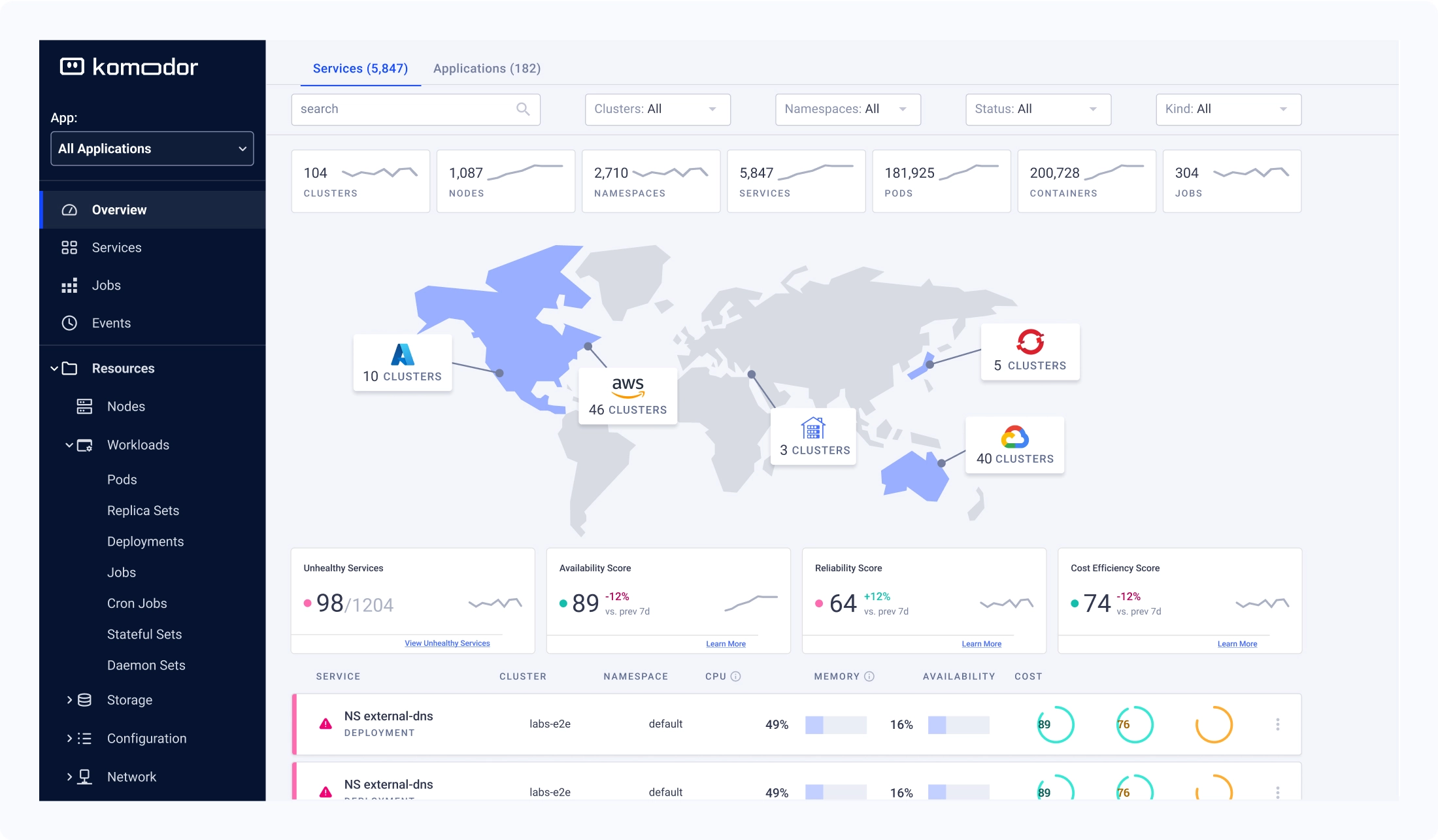The image size is (1438, 840).
Task: Click the Network icon
Action: (85, 777)
